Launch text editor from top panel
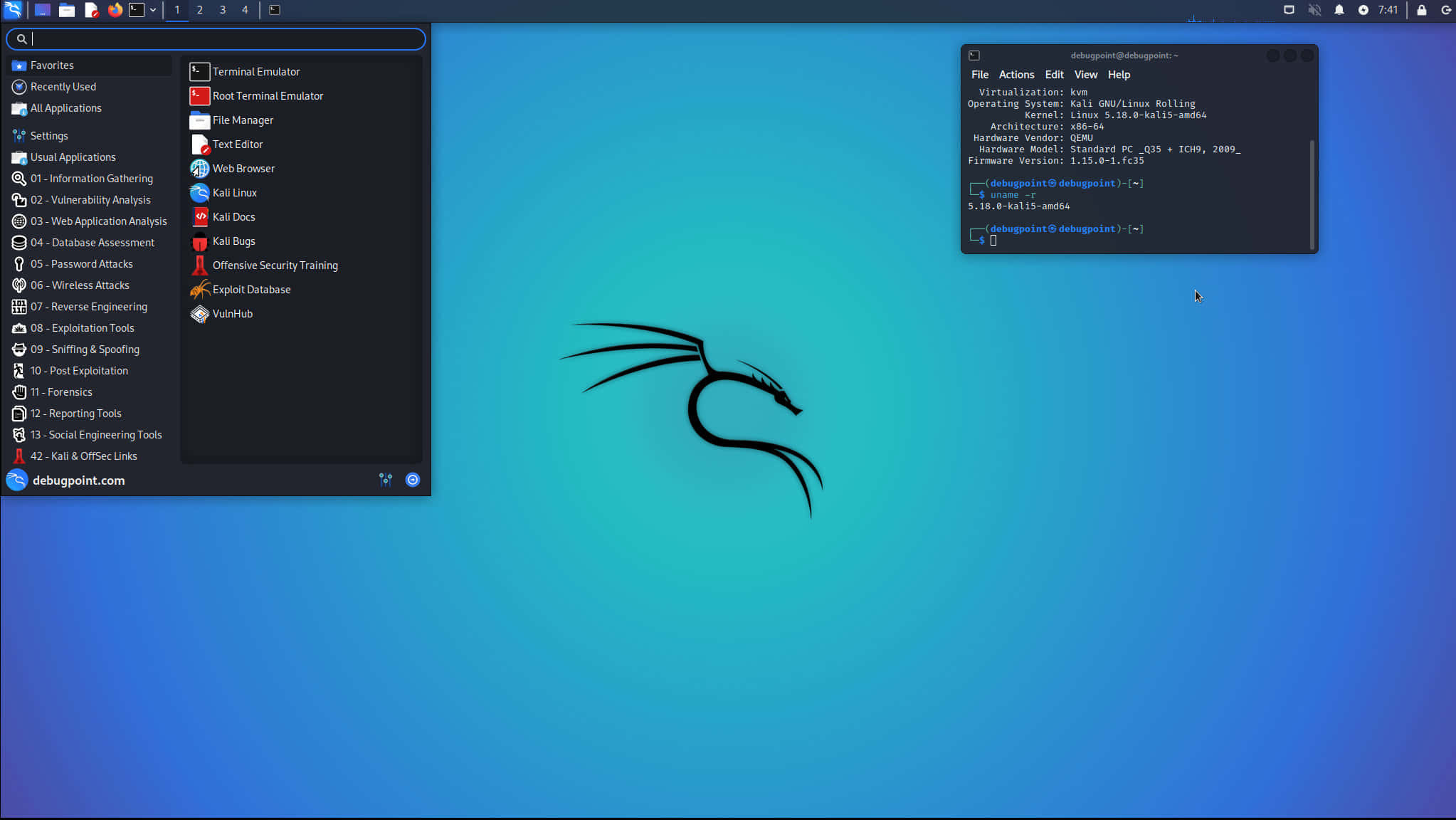The width and height of the screenshot is (1456, 820). [x=91, y=10]
